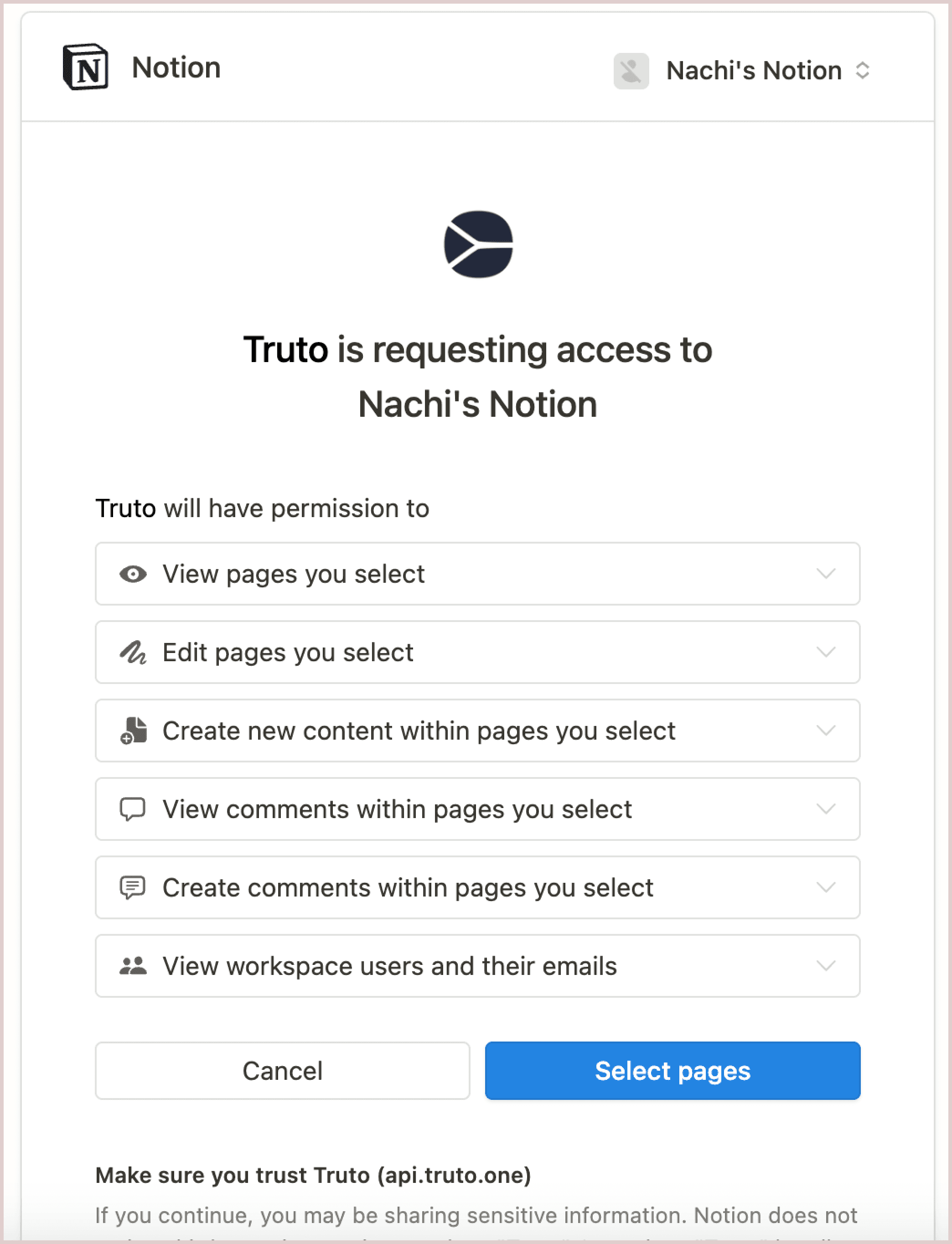
Task: Click the eye icon on View pages permission
Action: pos(132,574)
